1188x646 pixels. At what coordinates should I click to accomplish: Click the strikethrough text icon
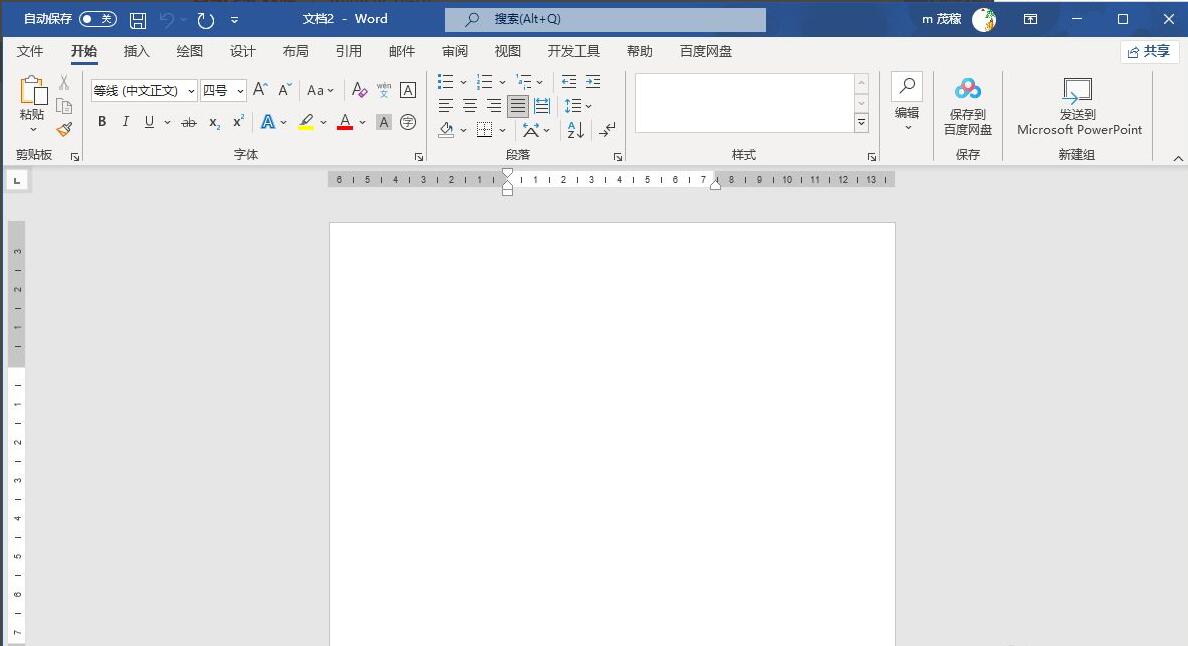tap(188, 122)
